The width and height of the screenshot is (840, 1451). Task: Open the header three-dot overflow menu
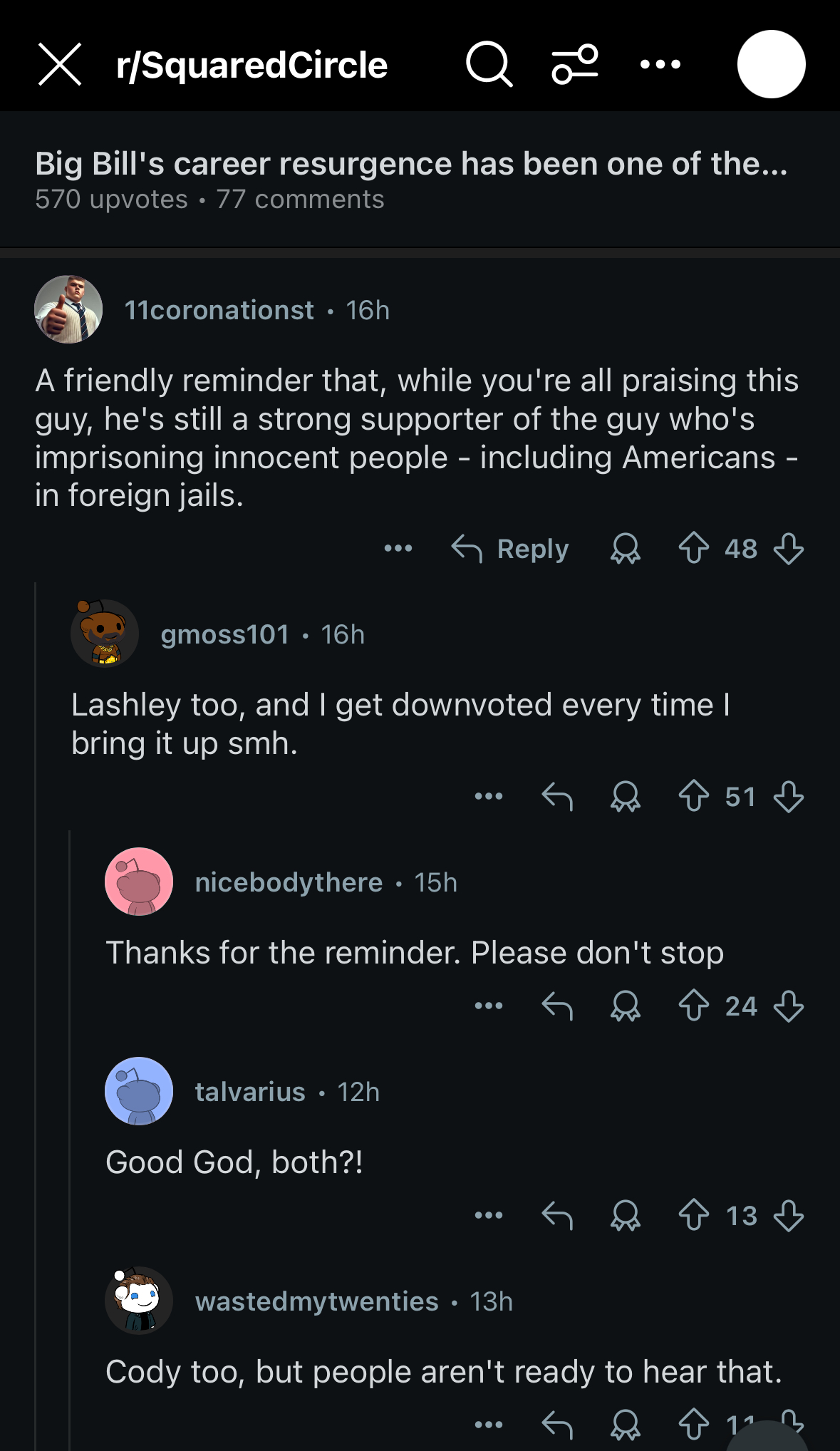point(660,65)
